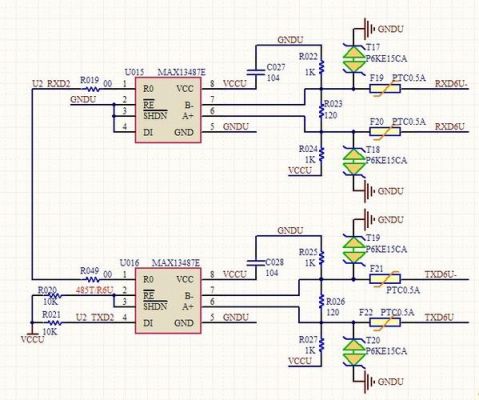This screenshot has width=479, height=400.
Task: Click the T17 P6KE15CA TVS diode symbol
Action: (354, 59)
